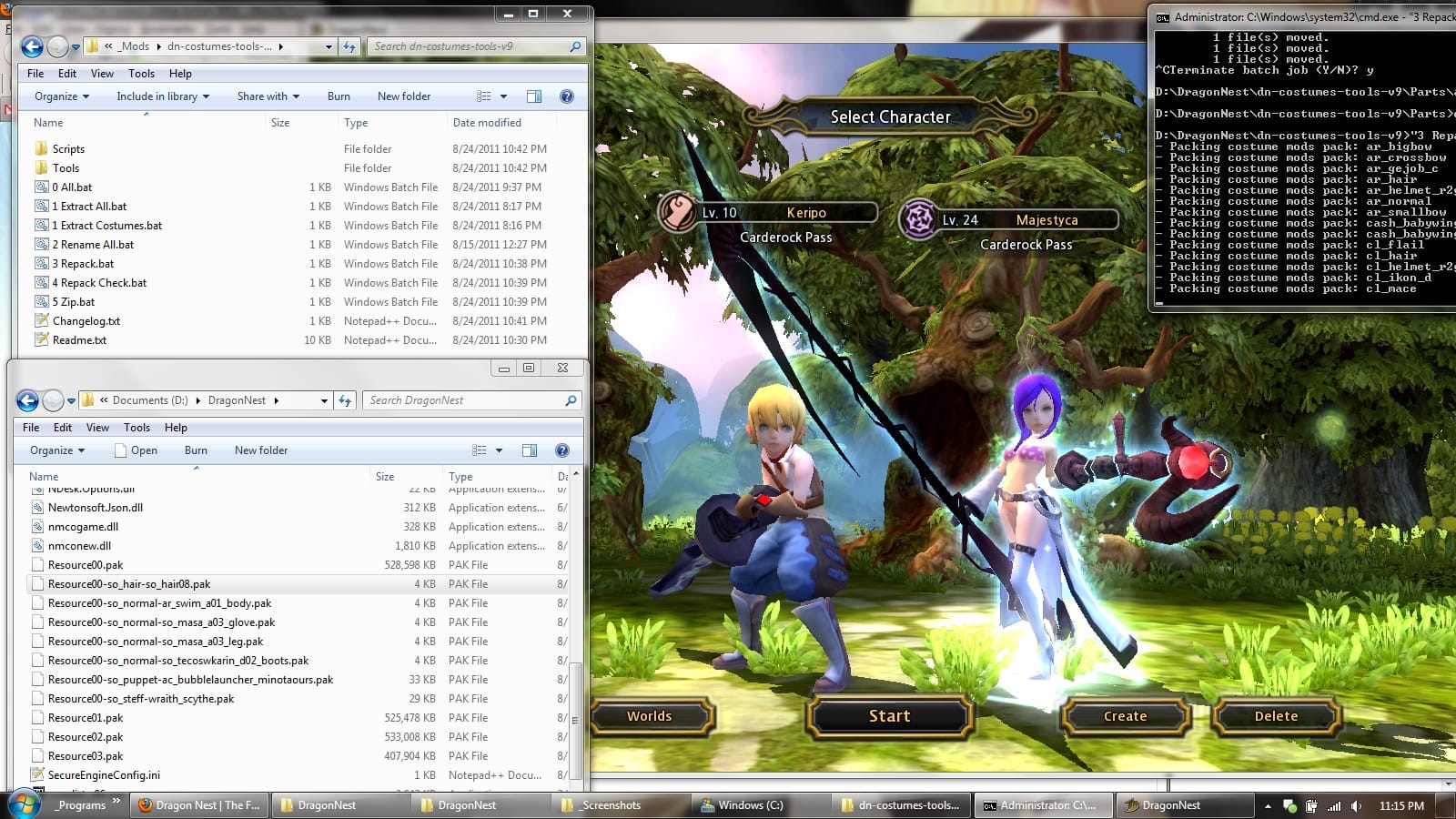Viewport: 1456px width, 819px height.
Task: Open the change-your-view dropdown arrow
Action: click(503, 96)
